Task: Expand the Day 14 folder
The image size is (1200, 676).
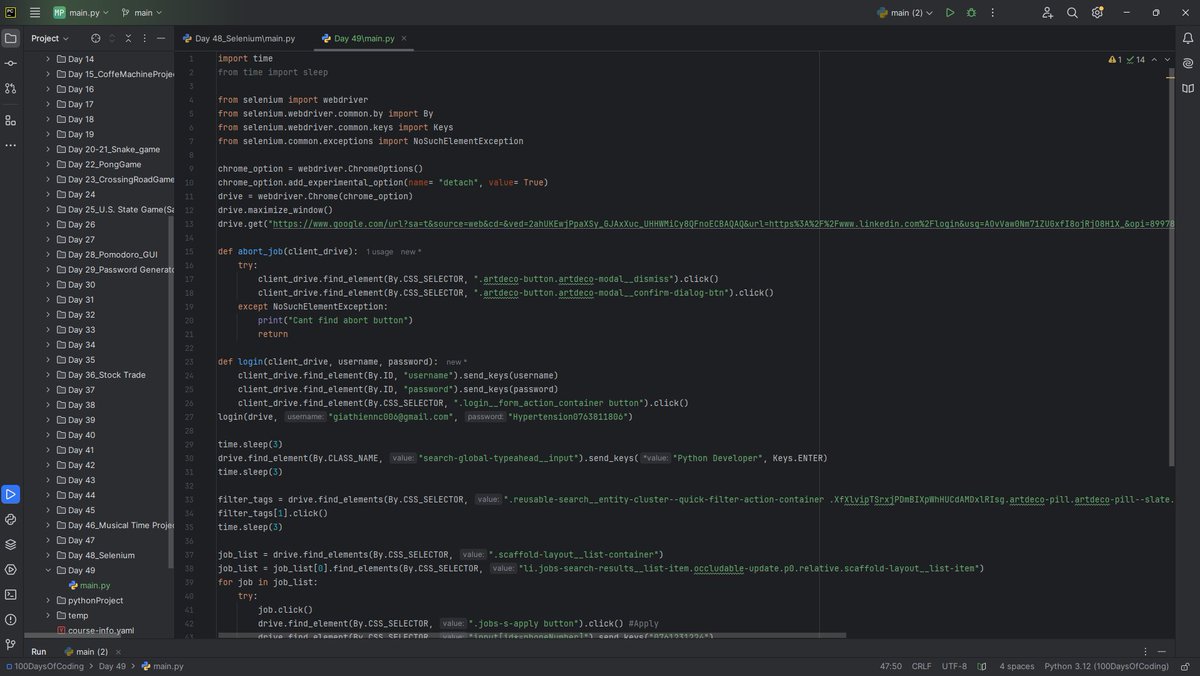Action: tap(47, 59)
